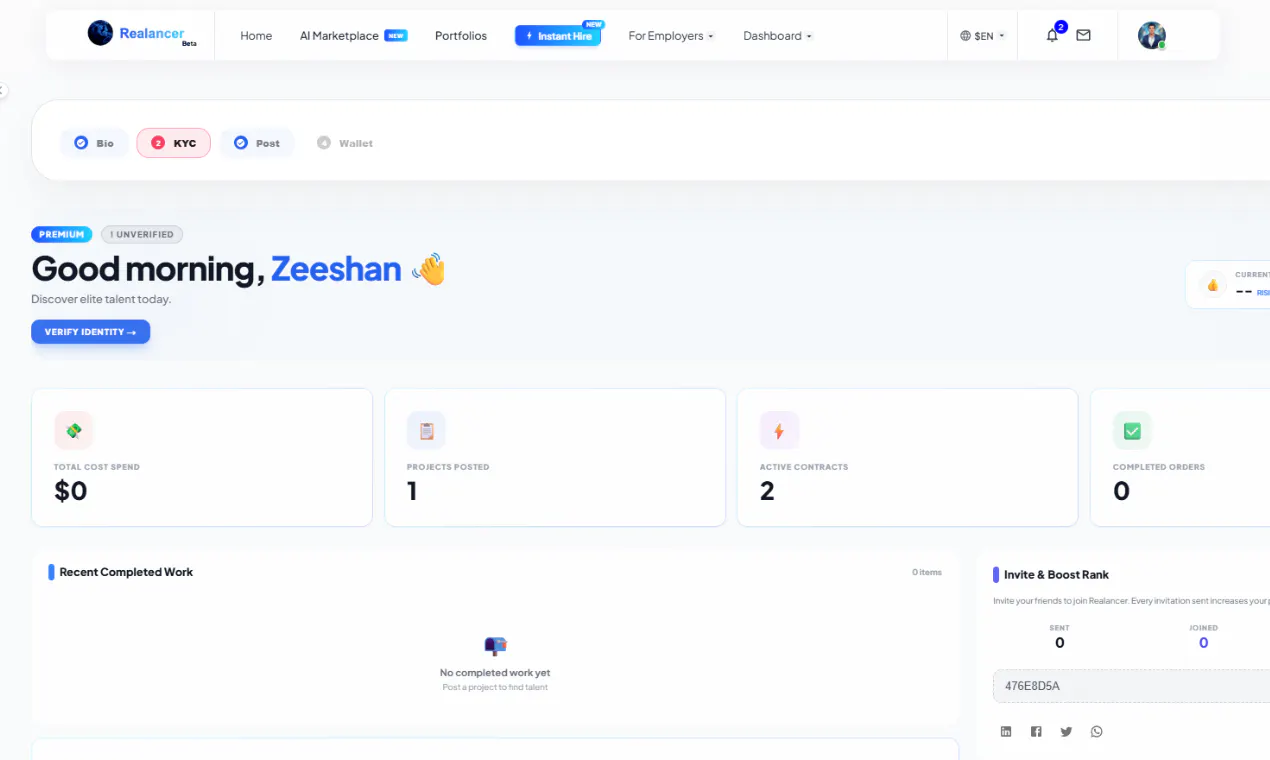Click the Projects Posted value 1
This screenshot has width=1270, height=760.
(x=412, y=491)
